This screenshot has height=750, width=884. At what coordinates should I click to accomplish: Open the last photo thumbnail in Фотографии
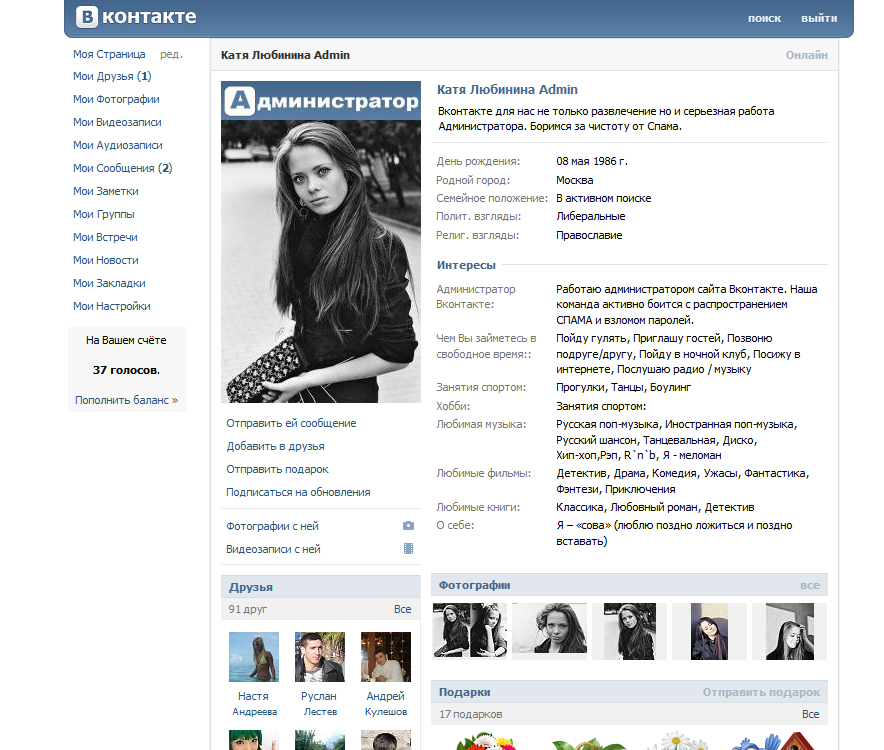[x=789, y=631]
